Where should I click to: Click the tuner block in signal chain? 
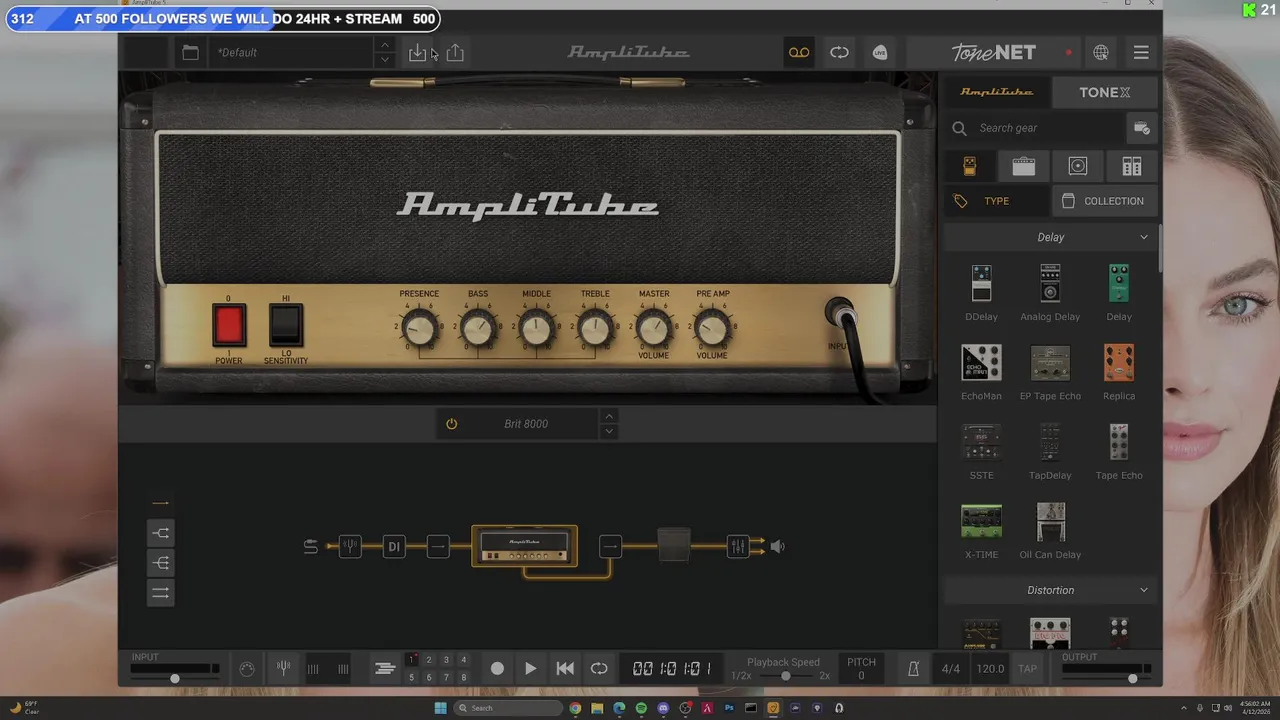[349, 546]
